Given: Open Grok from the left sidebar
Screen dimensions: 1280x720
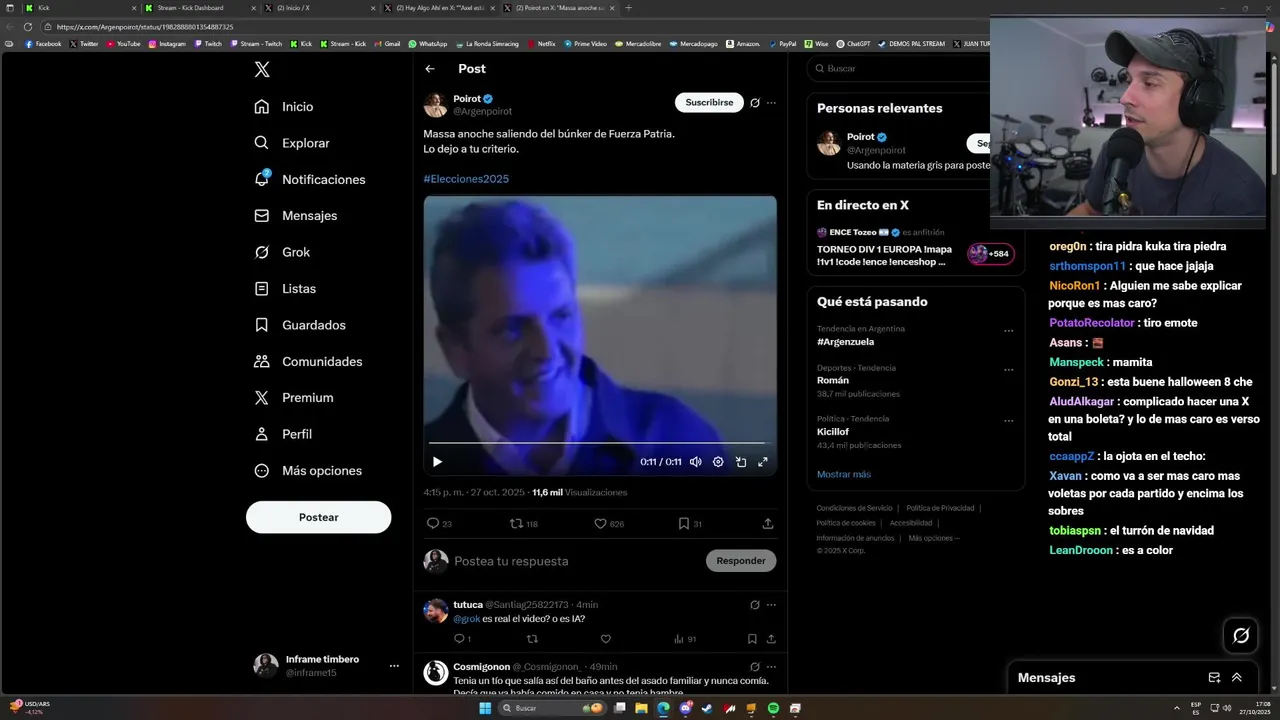Looking at the screenshot, I should pos(282,252).
